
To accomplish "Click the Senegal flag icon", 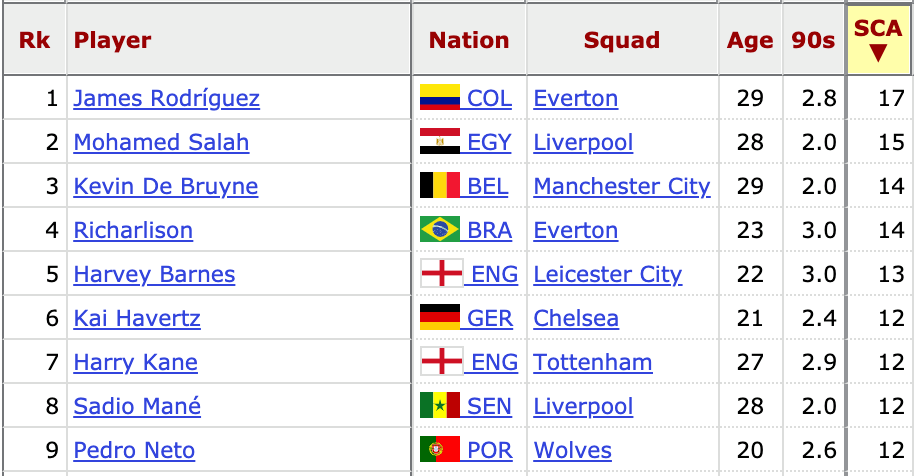I will pos(440,406).
